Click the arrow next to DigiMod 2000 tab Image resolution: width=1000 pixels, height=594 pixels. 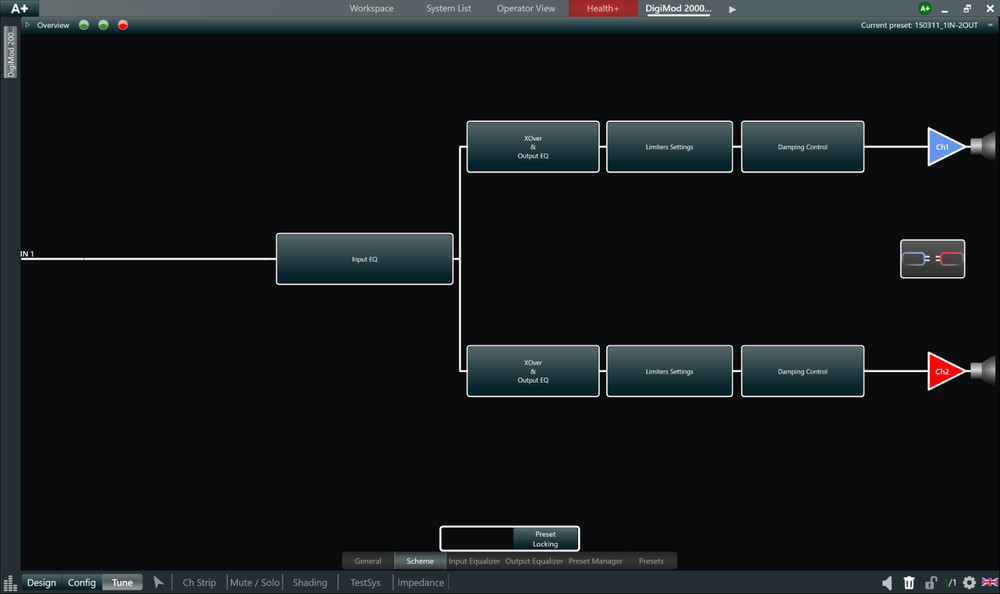pos(732,9)
